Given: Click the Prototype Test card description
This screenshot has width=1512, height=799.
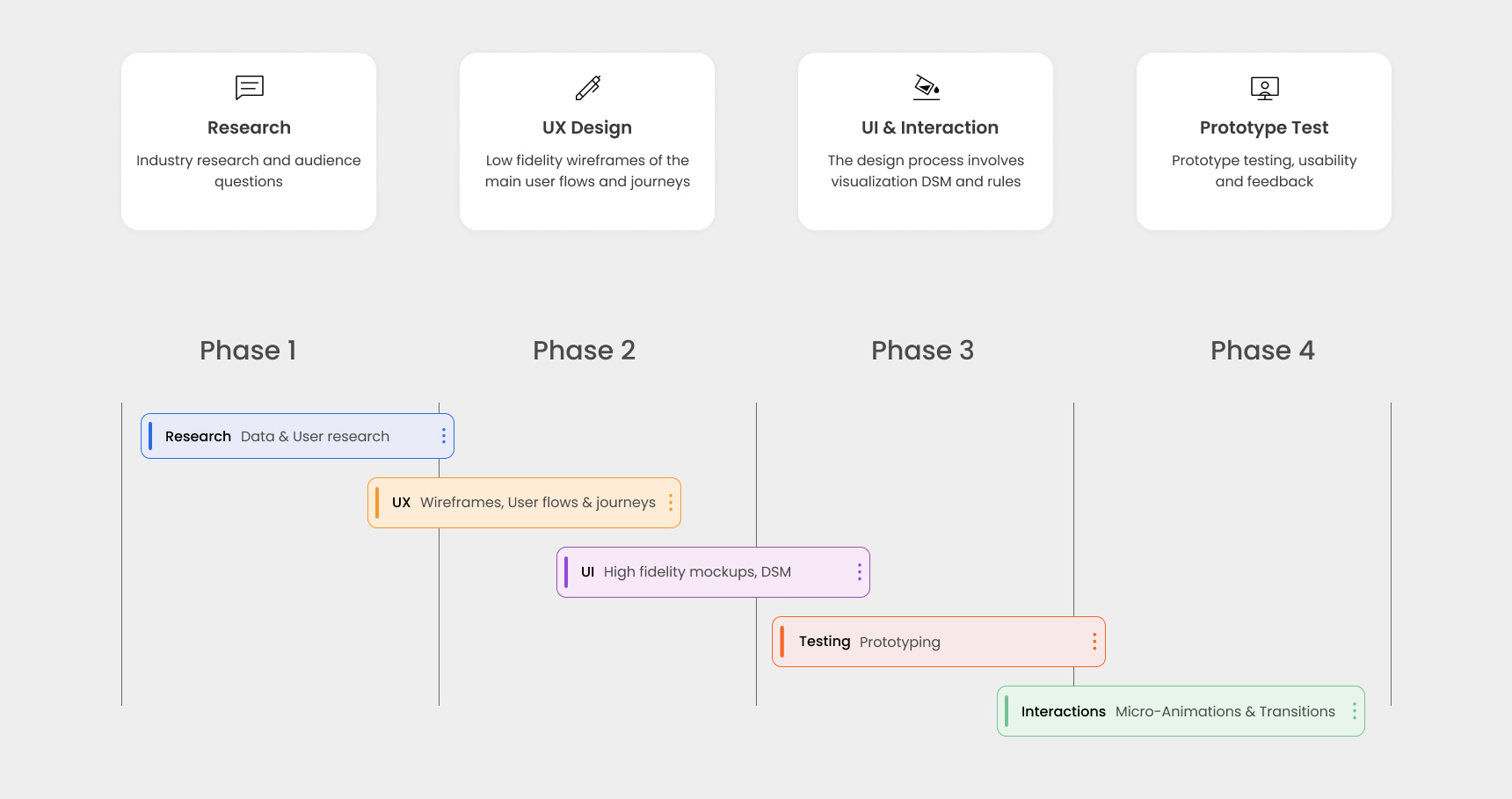Looking at the screenshot, I should (1264, 171).
